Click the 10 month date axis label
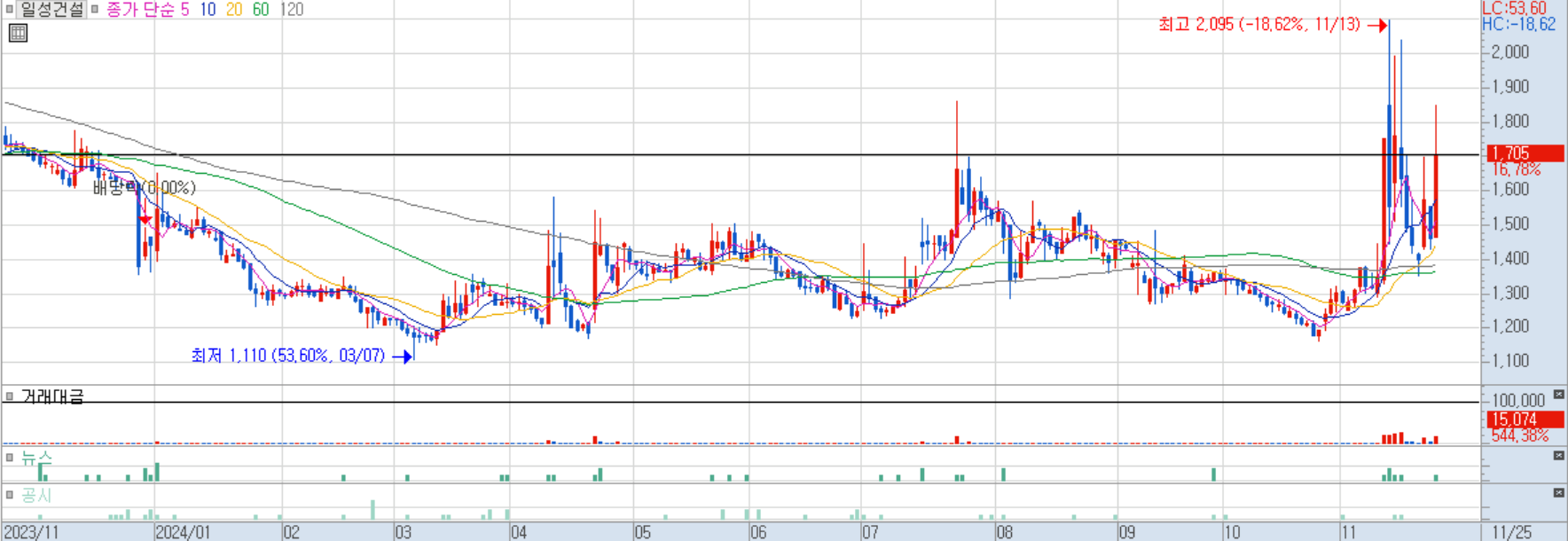Image resolution: width=1568 pixels, height=541 pixels. pyautogui.click(x=1232, y=532)
